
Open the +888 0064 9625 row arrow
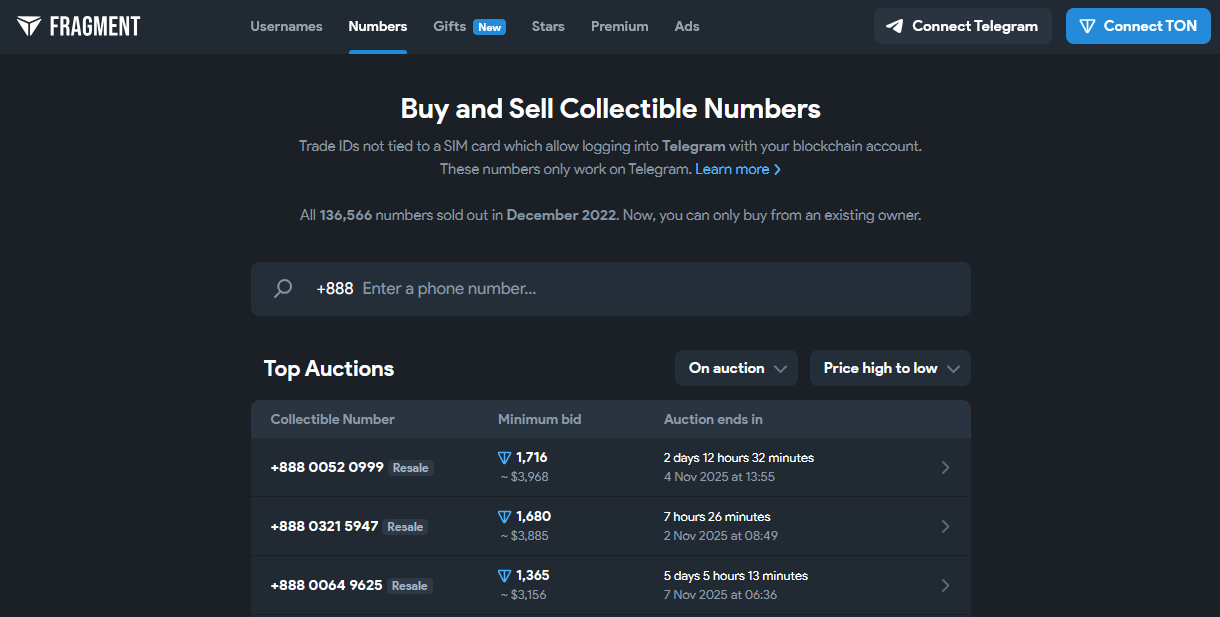click(945, 585)
